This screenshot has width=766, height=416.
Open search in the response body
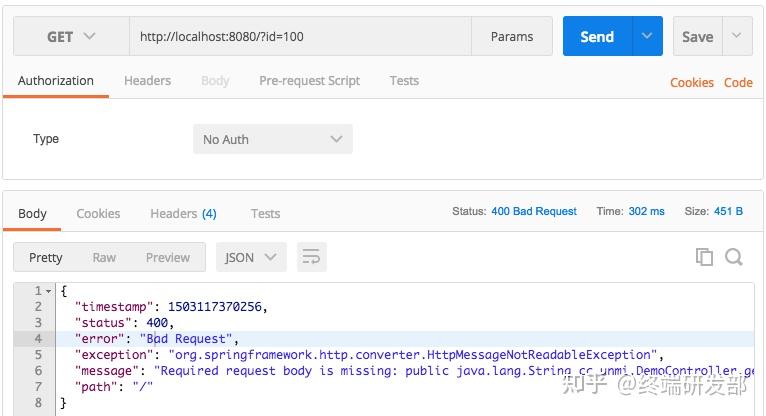point(734,257)
